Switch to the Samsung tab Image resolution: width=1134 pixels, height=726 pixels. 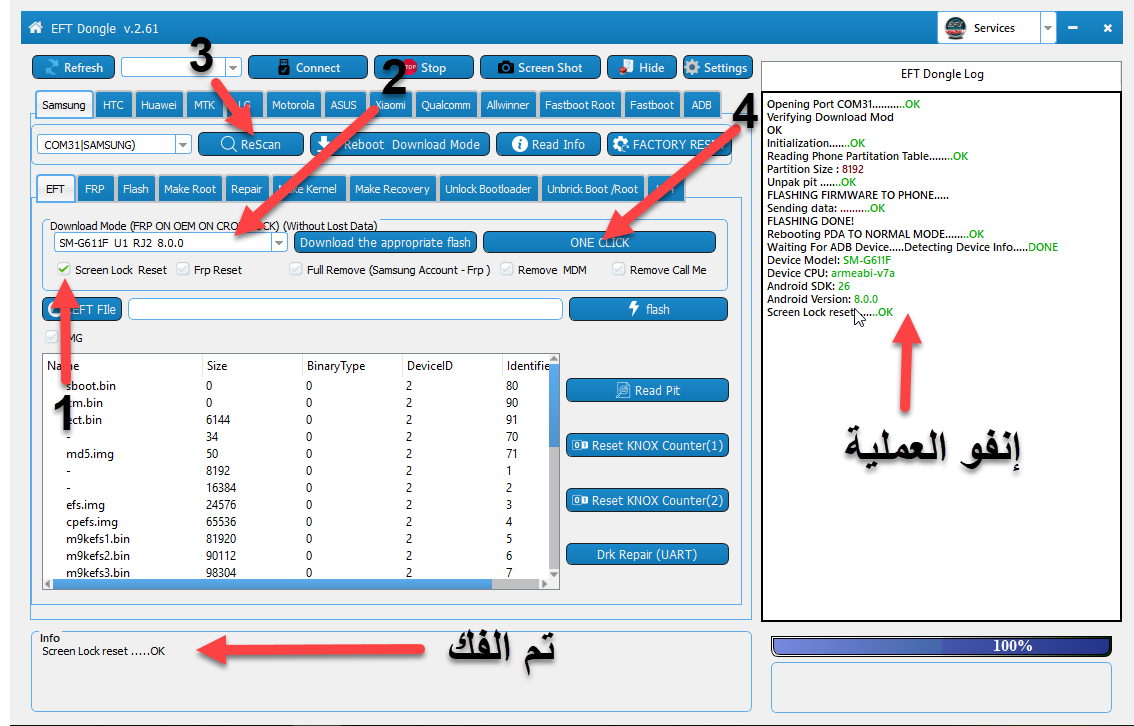click(x=64, y=105)
